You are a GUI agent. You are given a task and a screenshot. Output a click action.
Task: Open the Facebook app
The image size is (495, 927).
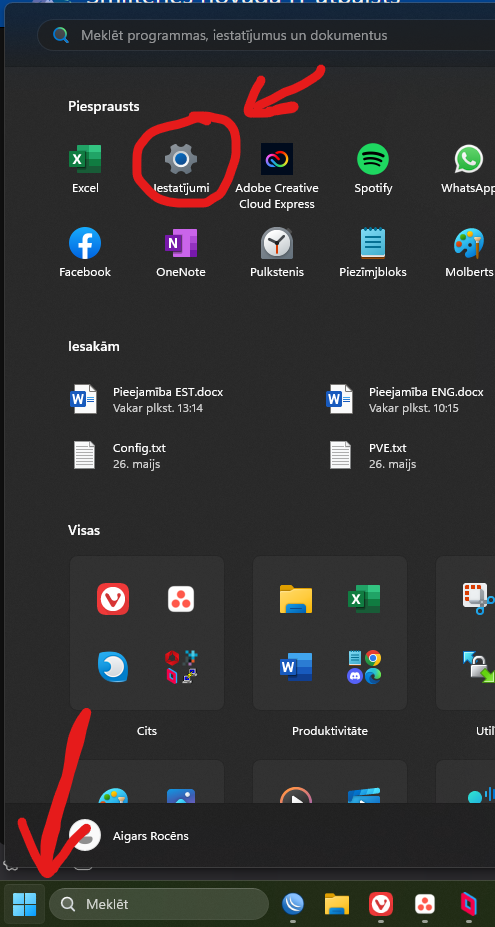(x=85, y=254)
